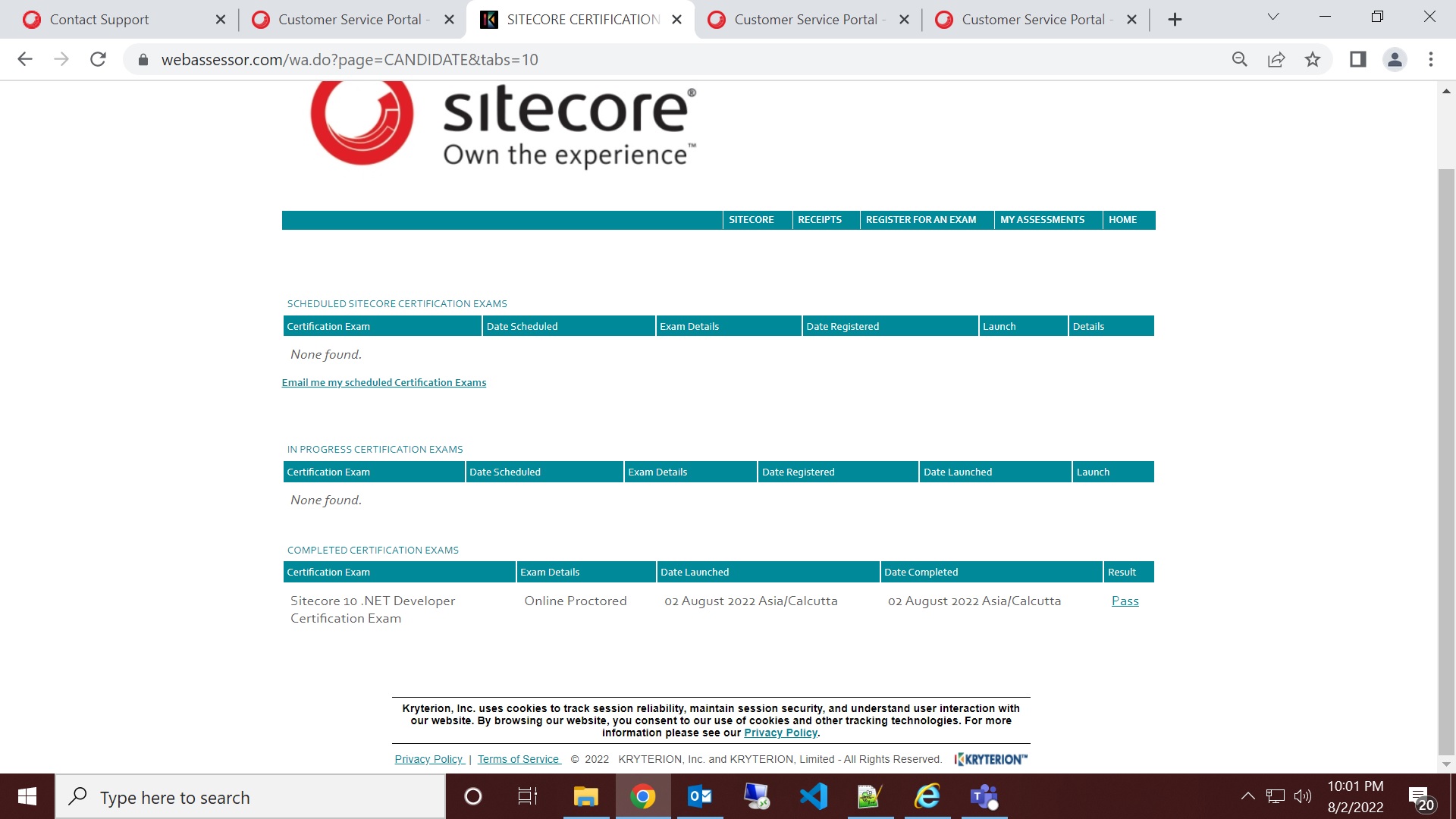Click the Terms of Service link in footer
This screenshot has height=819, width=1456.
tap(518, 759)
